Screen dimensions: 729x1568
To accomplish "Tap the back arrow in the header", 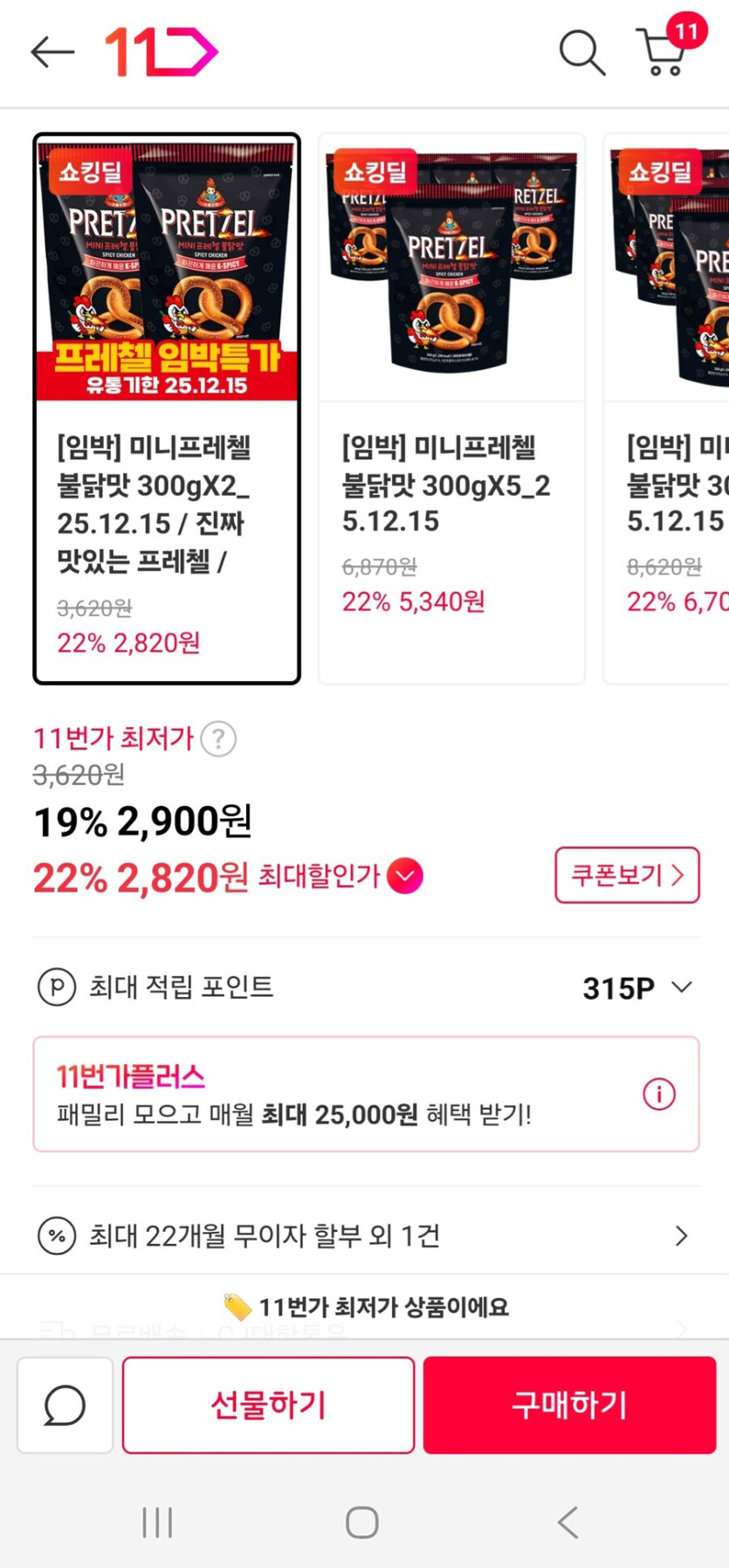I will click(51, 52).
